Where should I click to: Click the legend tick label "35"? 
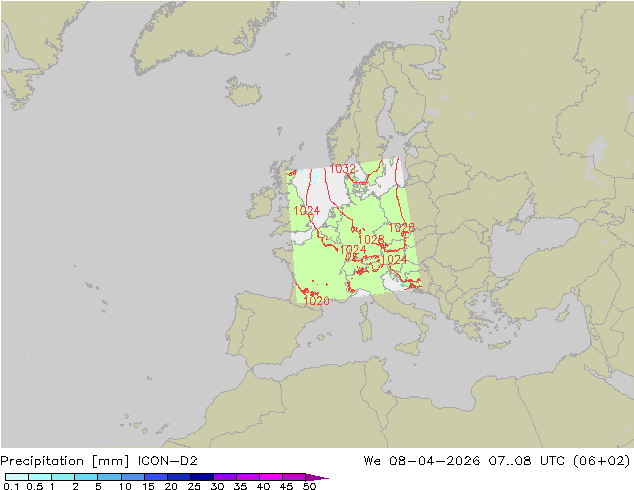click(240, 486)
